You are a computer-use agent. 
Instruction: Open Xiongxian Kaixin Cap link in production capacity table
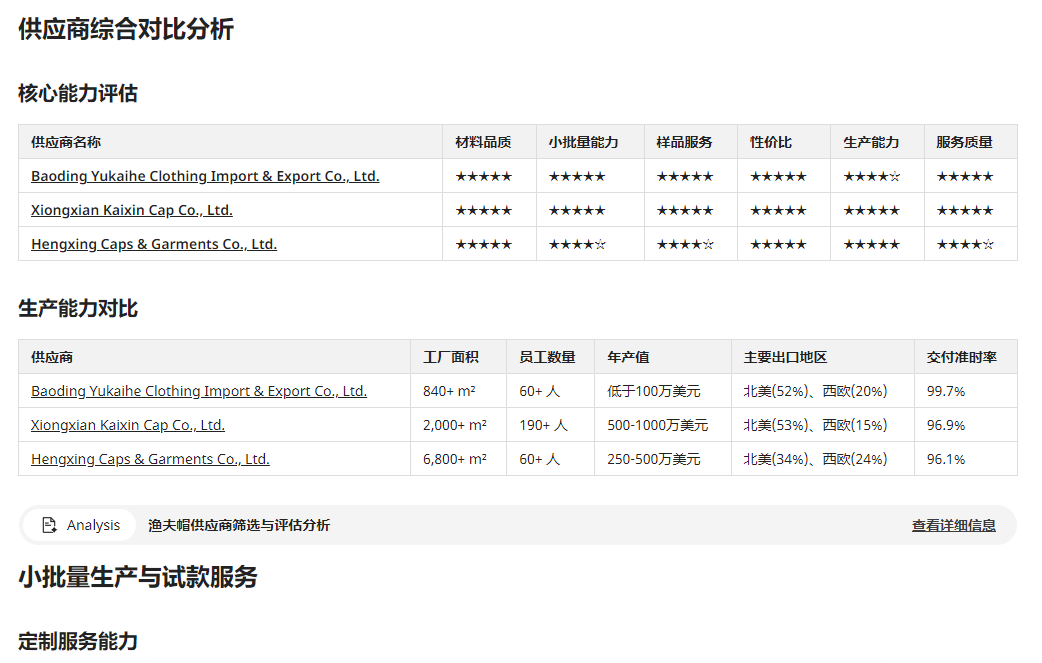pyautogui.click(x=128, y=425)
